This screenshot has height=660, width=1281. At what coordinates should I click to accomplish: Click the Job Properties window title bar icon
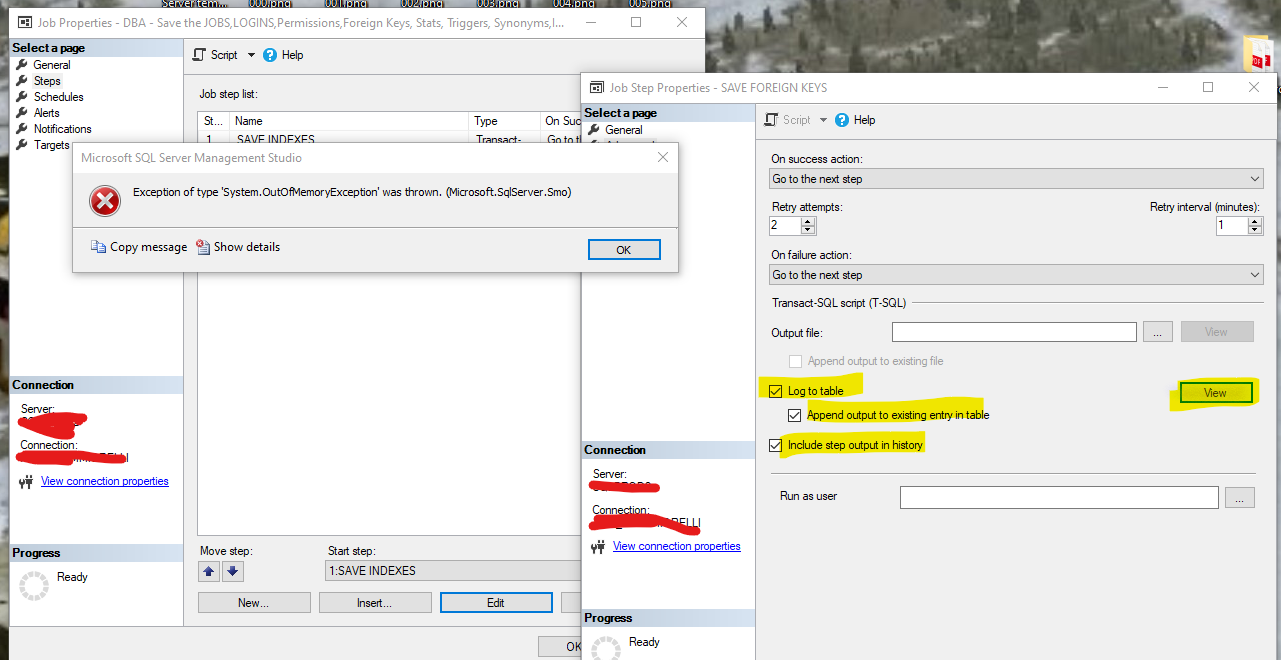[x=25, y=22]
